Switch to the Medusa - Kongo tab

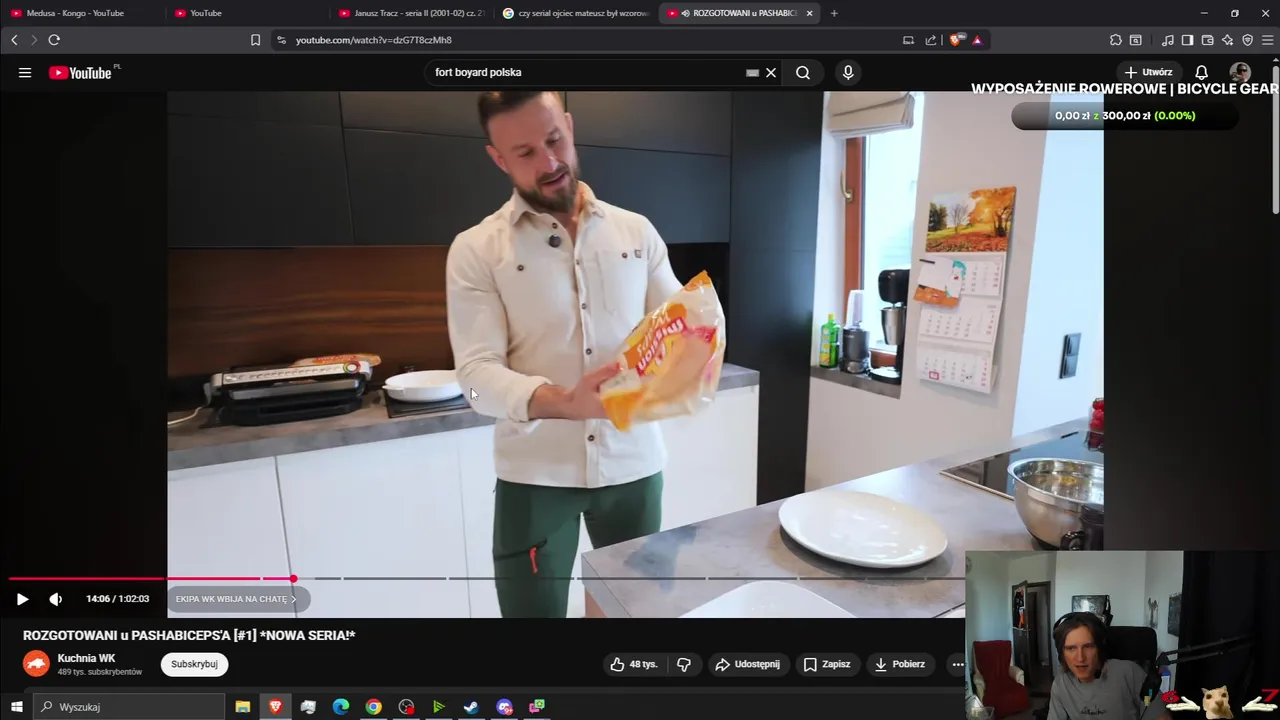point(80,13)
